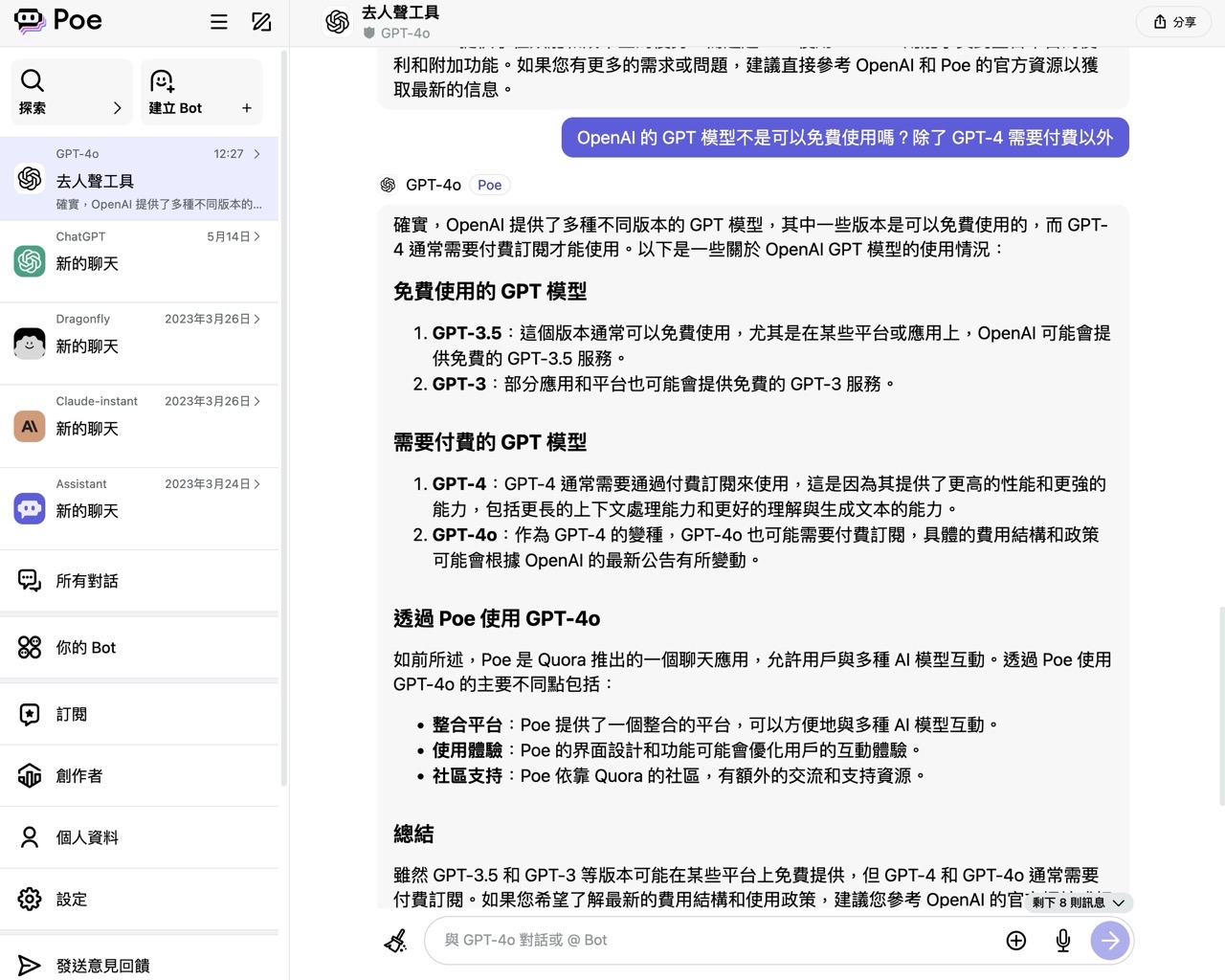The width and height of the screenshot is (1225, 980).
Task: Clear context with the broom icon
Action: point(395,941)
